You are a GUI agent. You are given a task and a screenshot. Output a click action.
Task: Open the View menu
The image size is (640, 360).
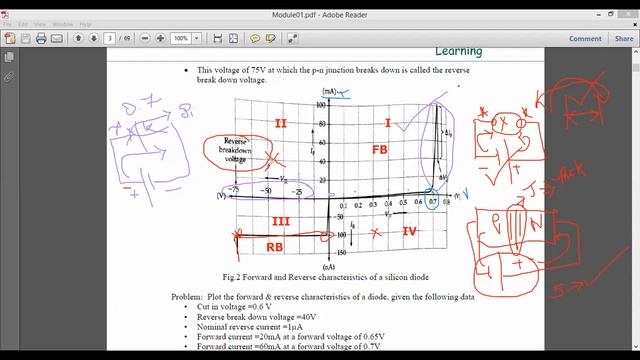[40, 24]
